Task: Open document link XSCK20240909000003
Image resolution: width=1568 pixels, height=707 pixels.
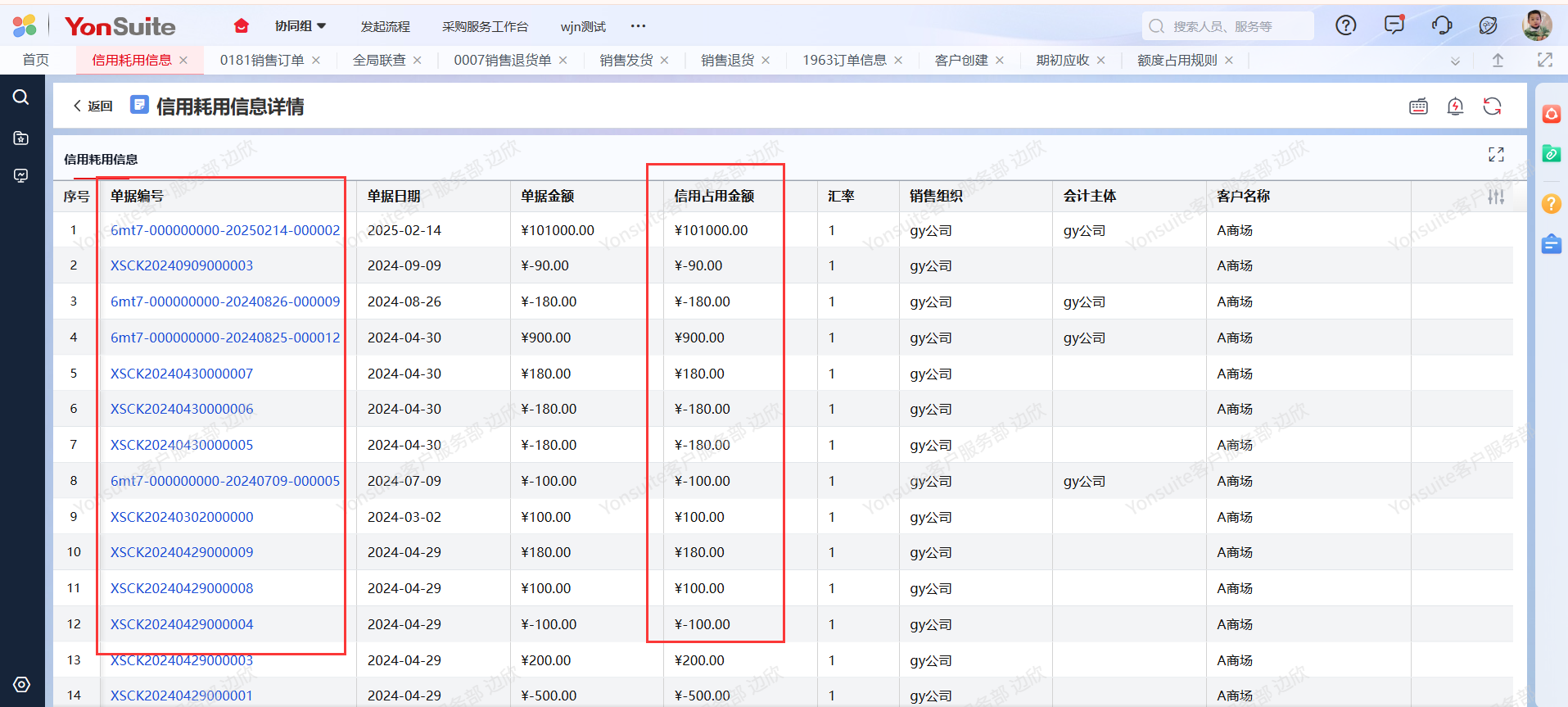Action: tap(182, 265)
